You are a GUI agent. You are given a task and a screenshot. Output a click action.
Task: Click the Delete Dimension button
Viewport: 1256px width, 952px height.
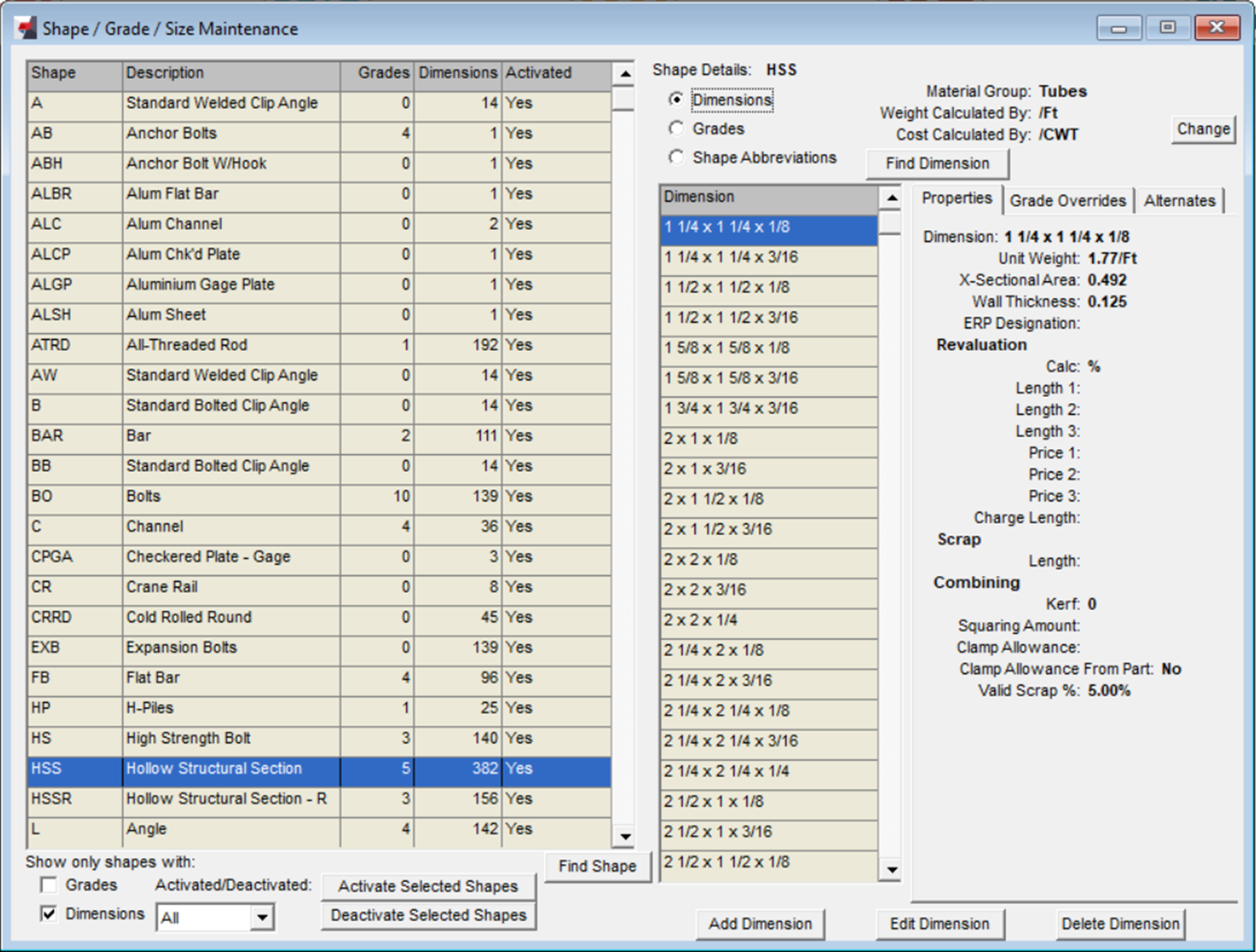pyautogui.click(x=1120, y=923)
